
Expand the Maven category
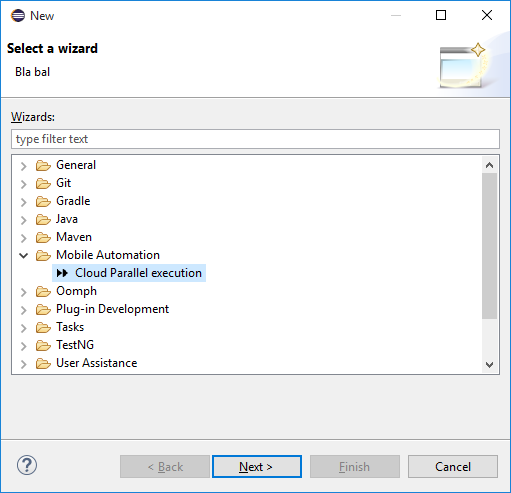click(23, 238)
